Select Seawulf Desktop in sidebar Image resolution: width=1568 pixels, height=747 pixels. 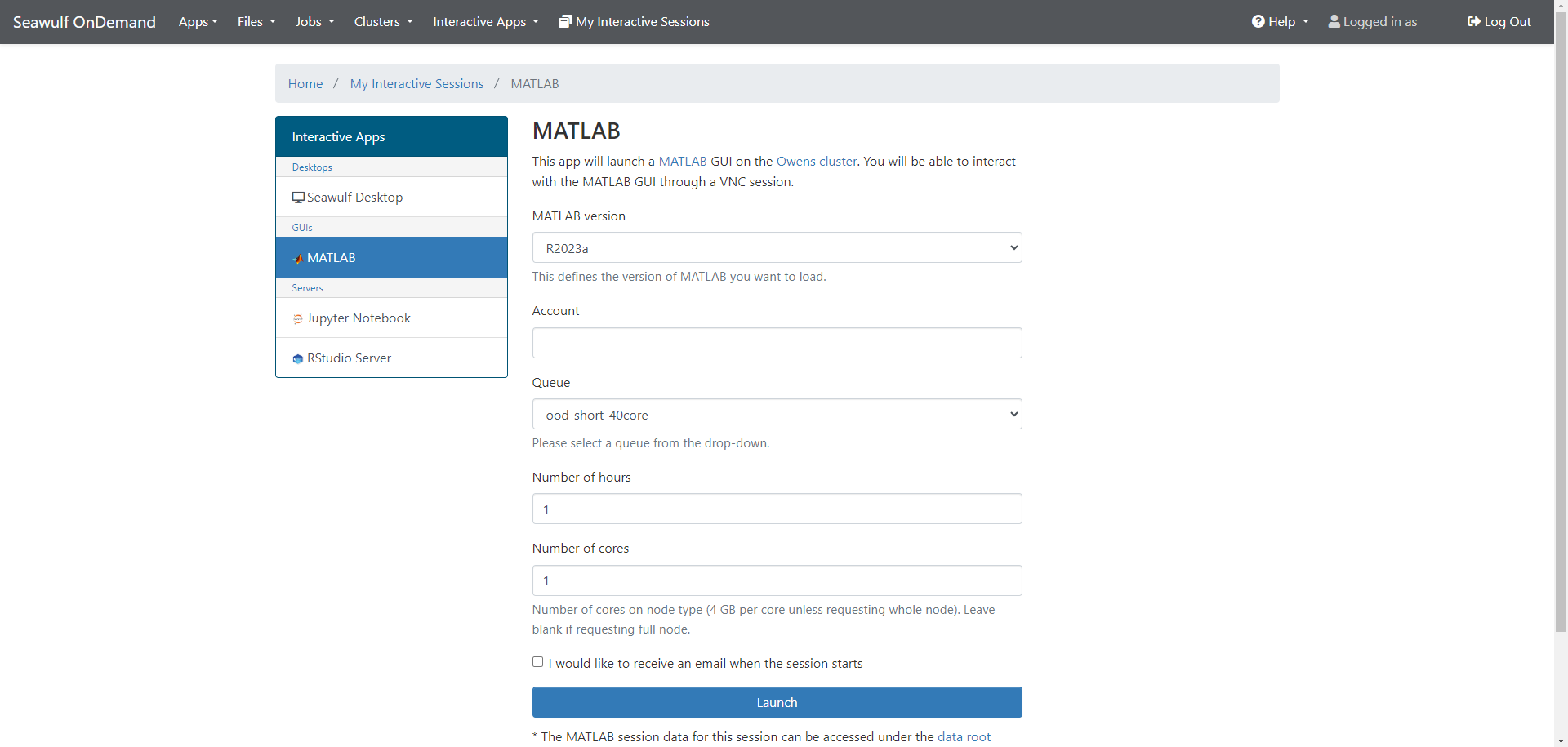(391, 197)
